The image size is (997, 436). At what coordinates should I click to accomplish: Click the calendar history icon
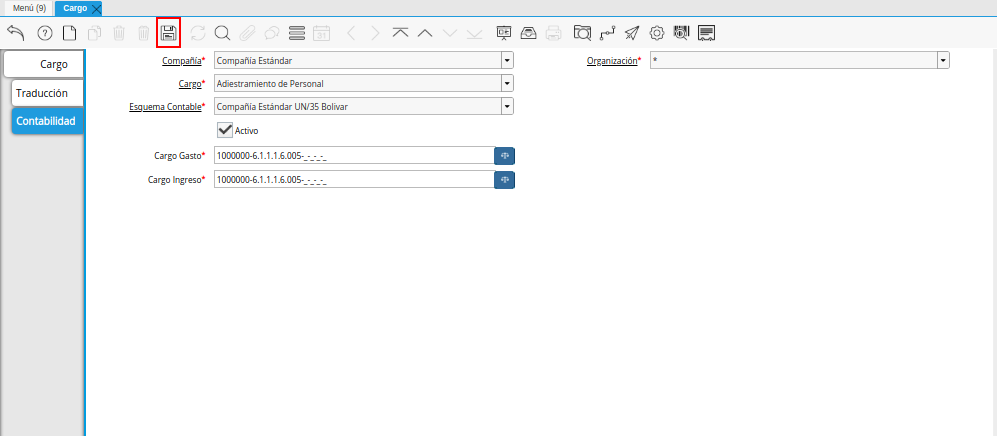[322, 33]
